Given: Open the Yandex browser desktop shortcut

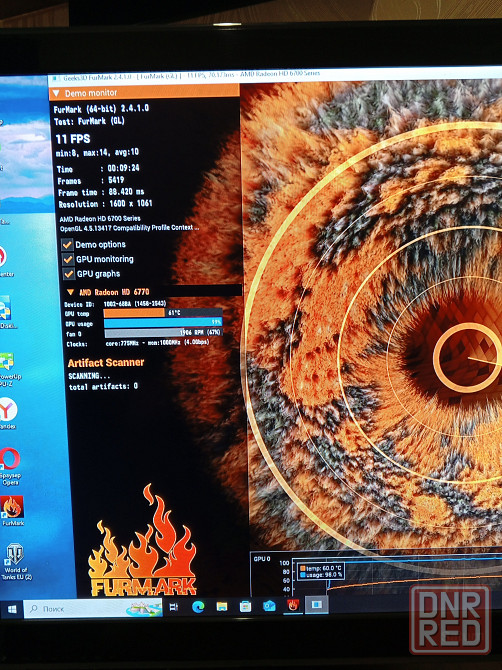Looking at the screenshot, I should pyautogui.click(x=8, y=413).
